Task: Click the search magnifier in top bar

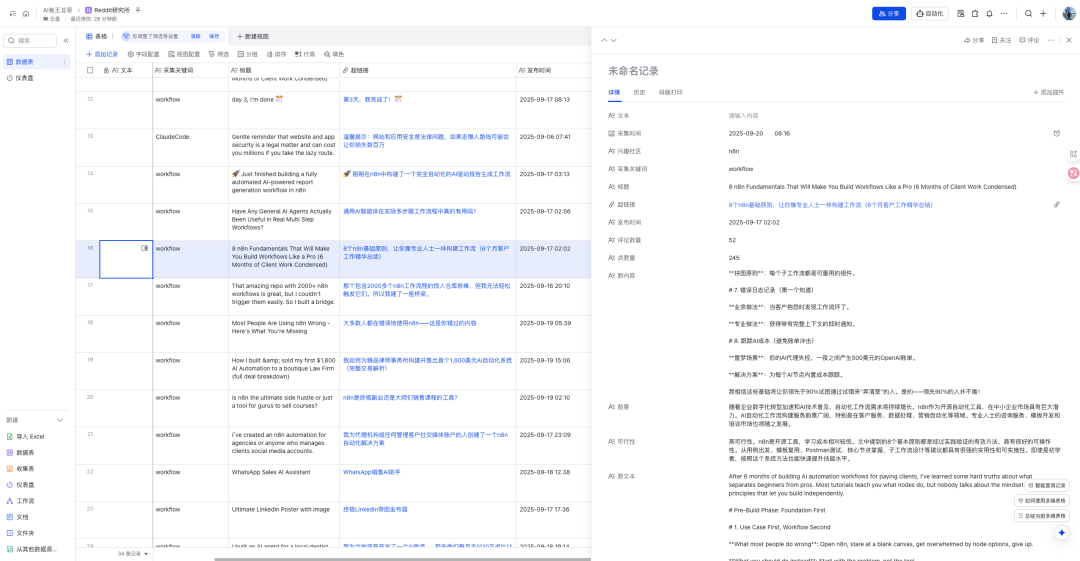Action: click(1028, 14)
